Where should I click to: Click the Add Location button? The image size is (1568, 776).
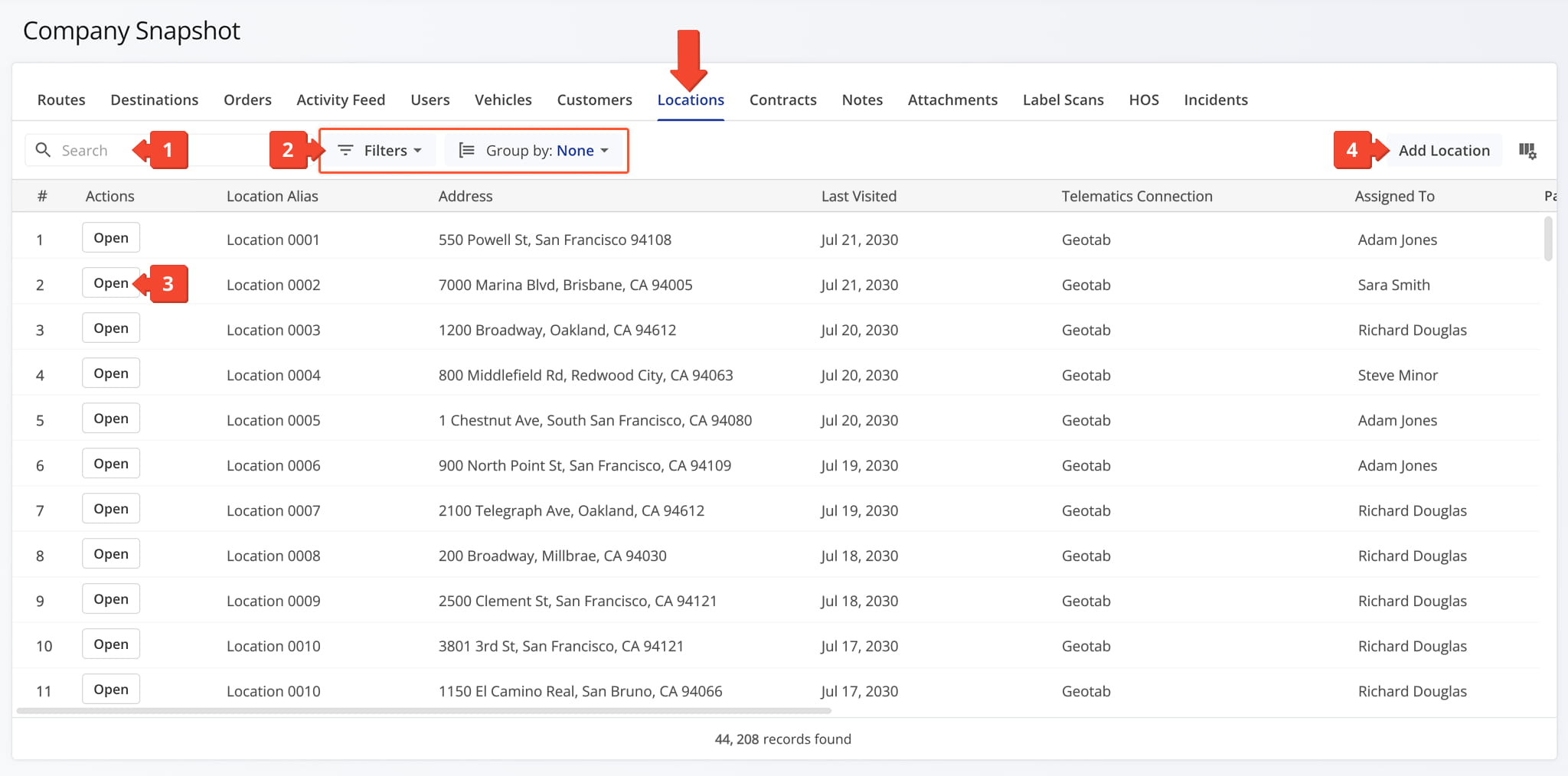click(1444, 150)
